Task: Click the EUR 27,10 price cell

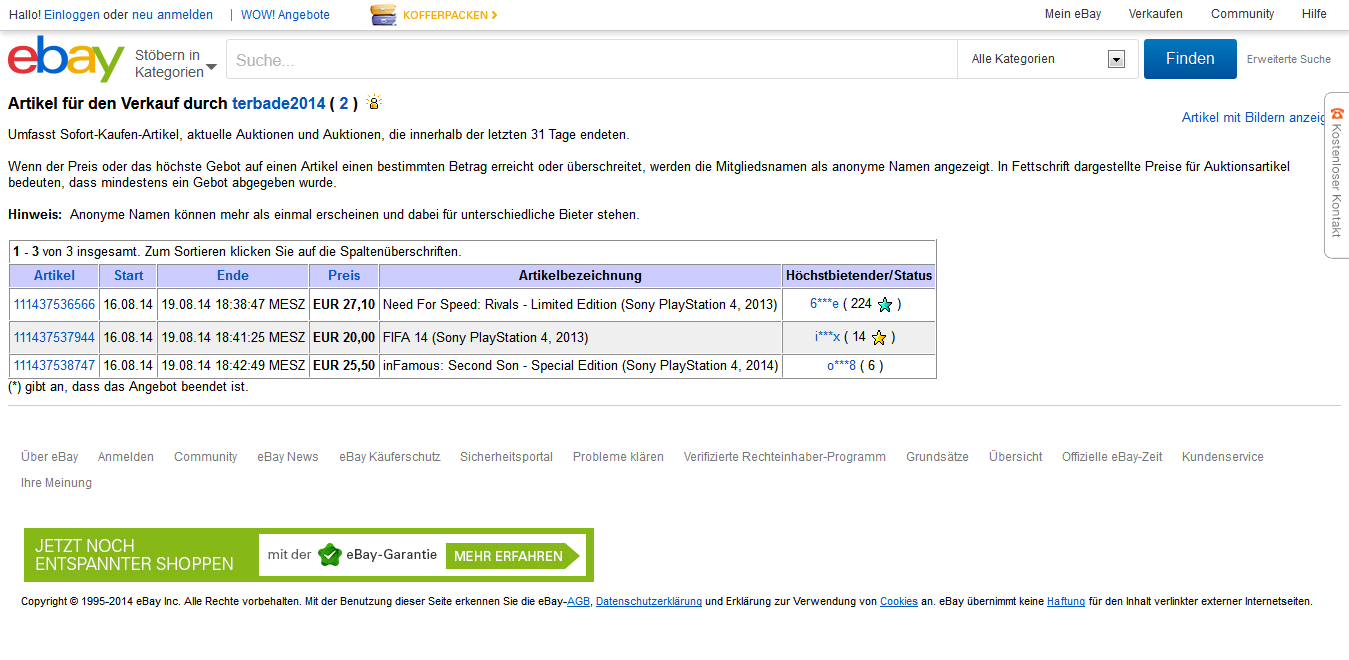Action: pyautogui.click(x=344, y=305)
